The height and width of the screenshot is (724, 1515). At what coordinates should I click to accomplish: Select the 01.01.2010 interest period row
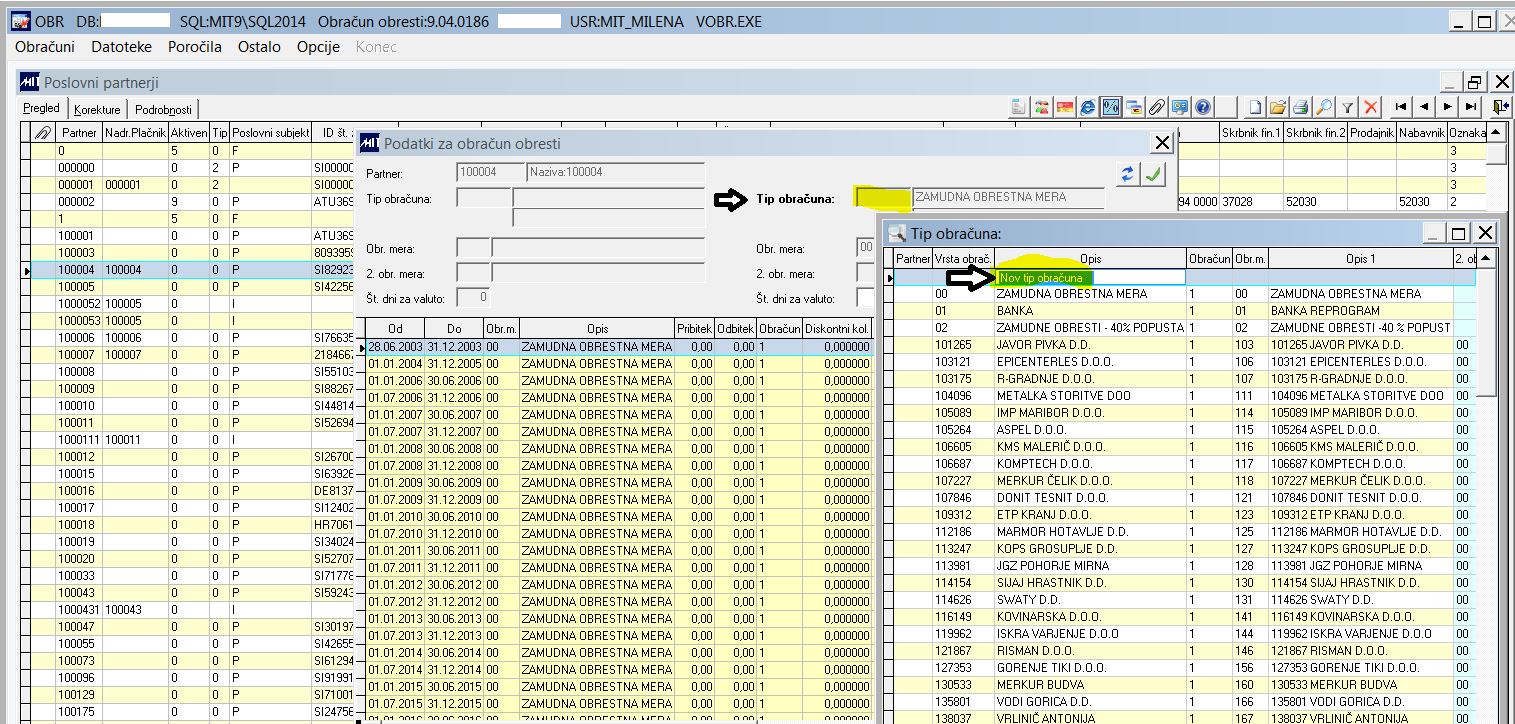tap(617, 516)
